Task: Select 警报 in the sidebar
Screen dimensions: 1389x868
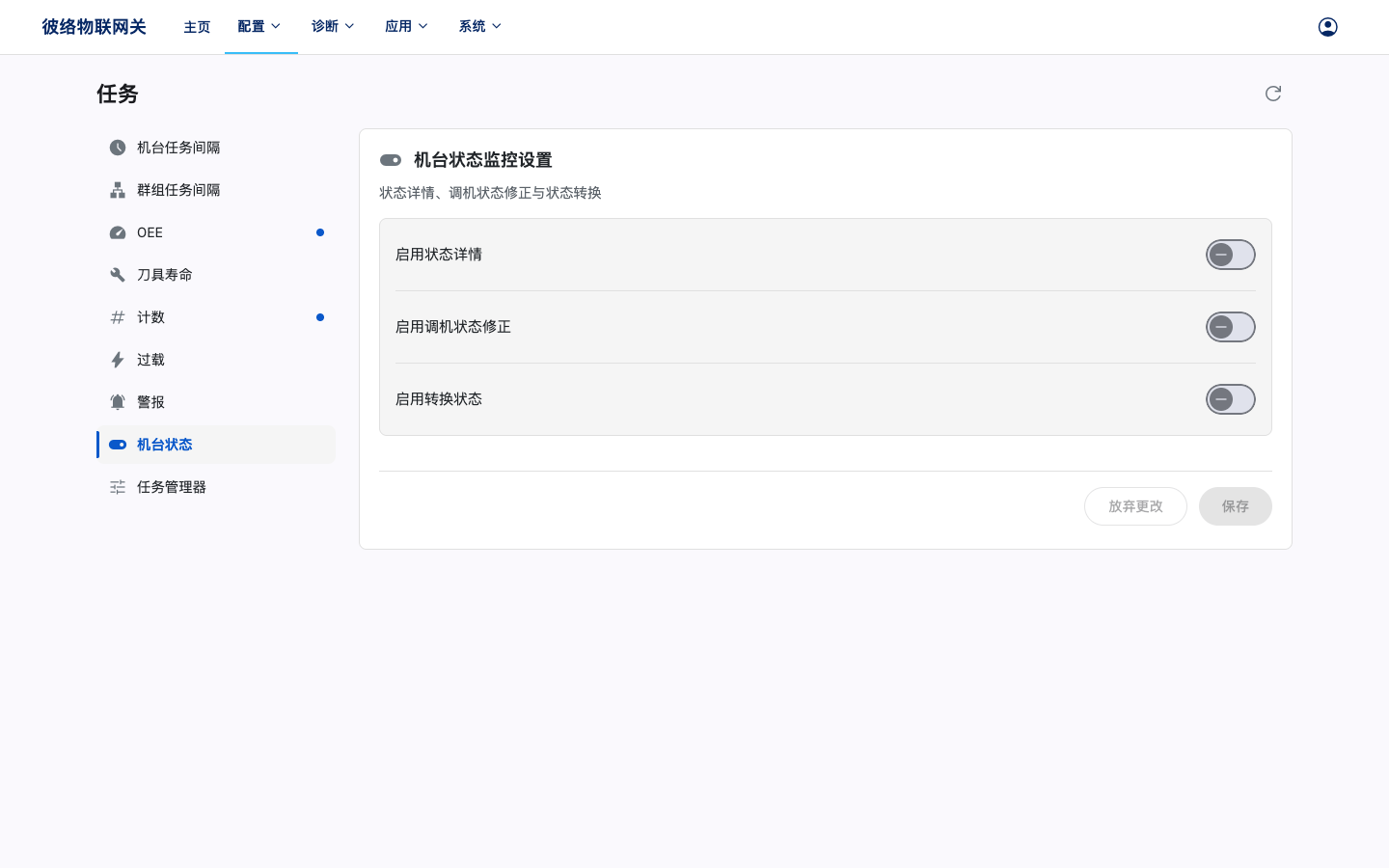Action: point(216,402)
